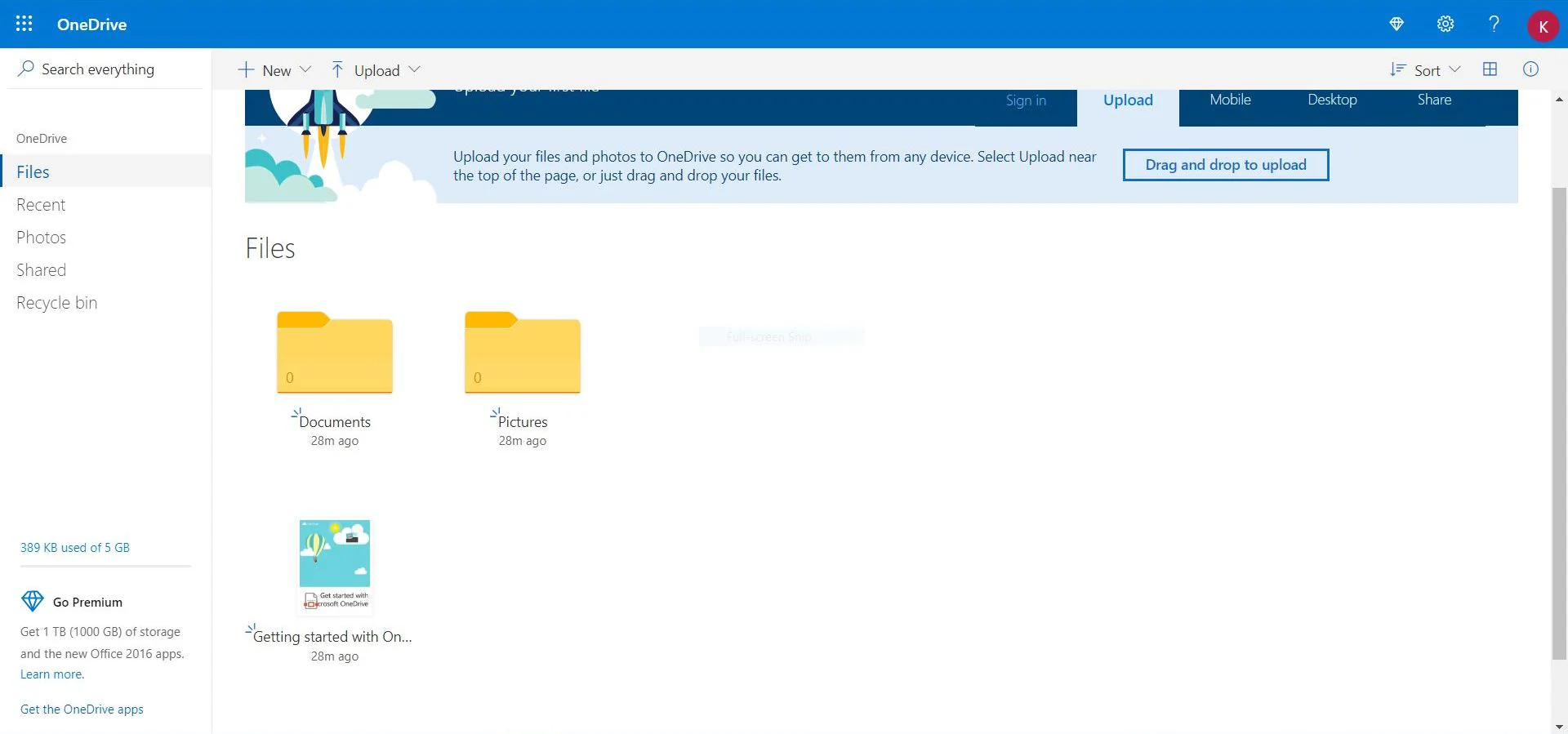
Task: Click the Files heading above the folders
Action: click(270, 248)
